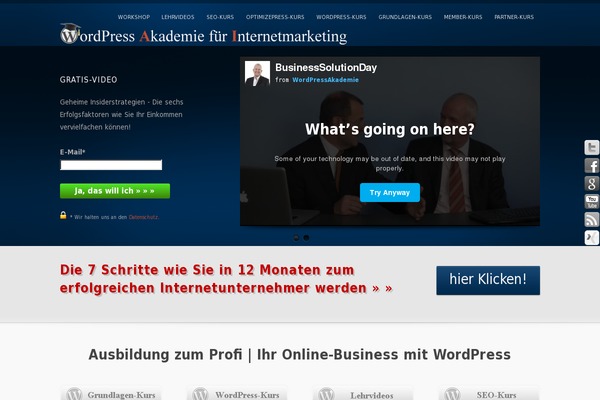
Task: Click the padlock icon near Datenschutz note
Action: [63, 215]
